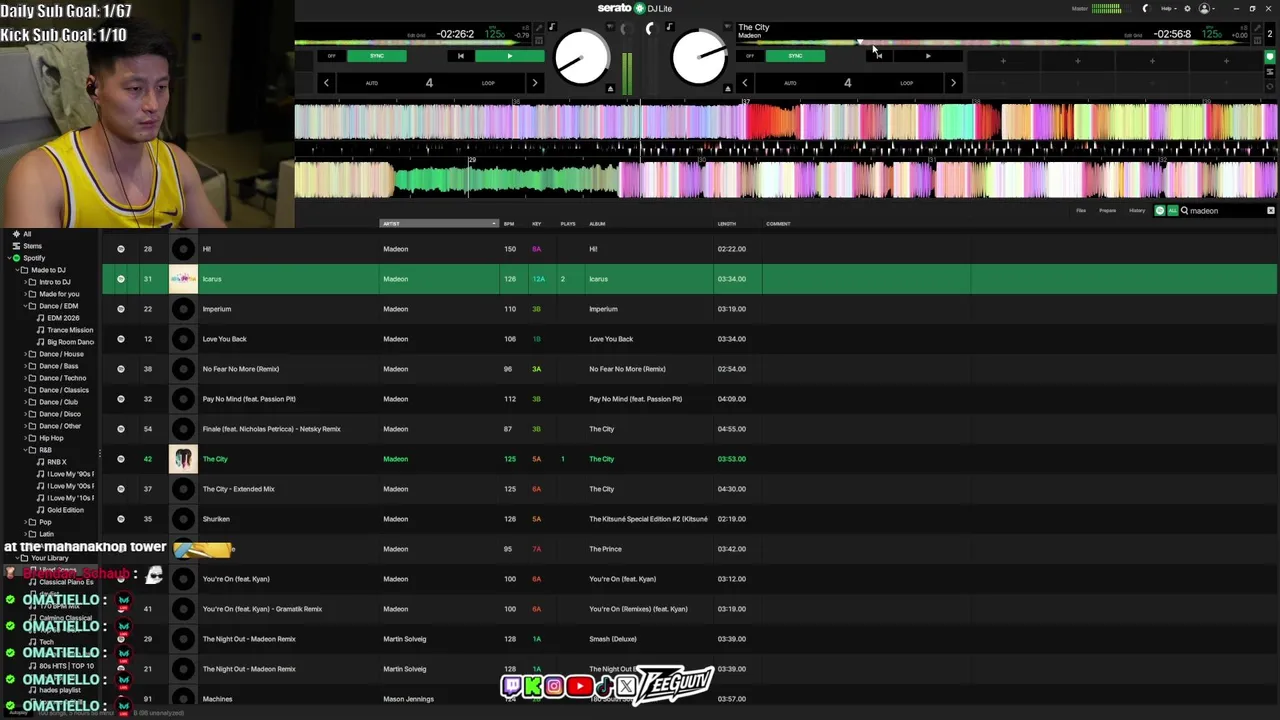
Task: Expand the Dance / Techno folder
Action: pyautogui.click(x=26, y=378)
